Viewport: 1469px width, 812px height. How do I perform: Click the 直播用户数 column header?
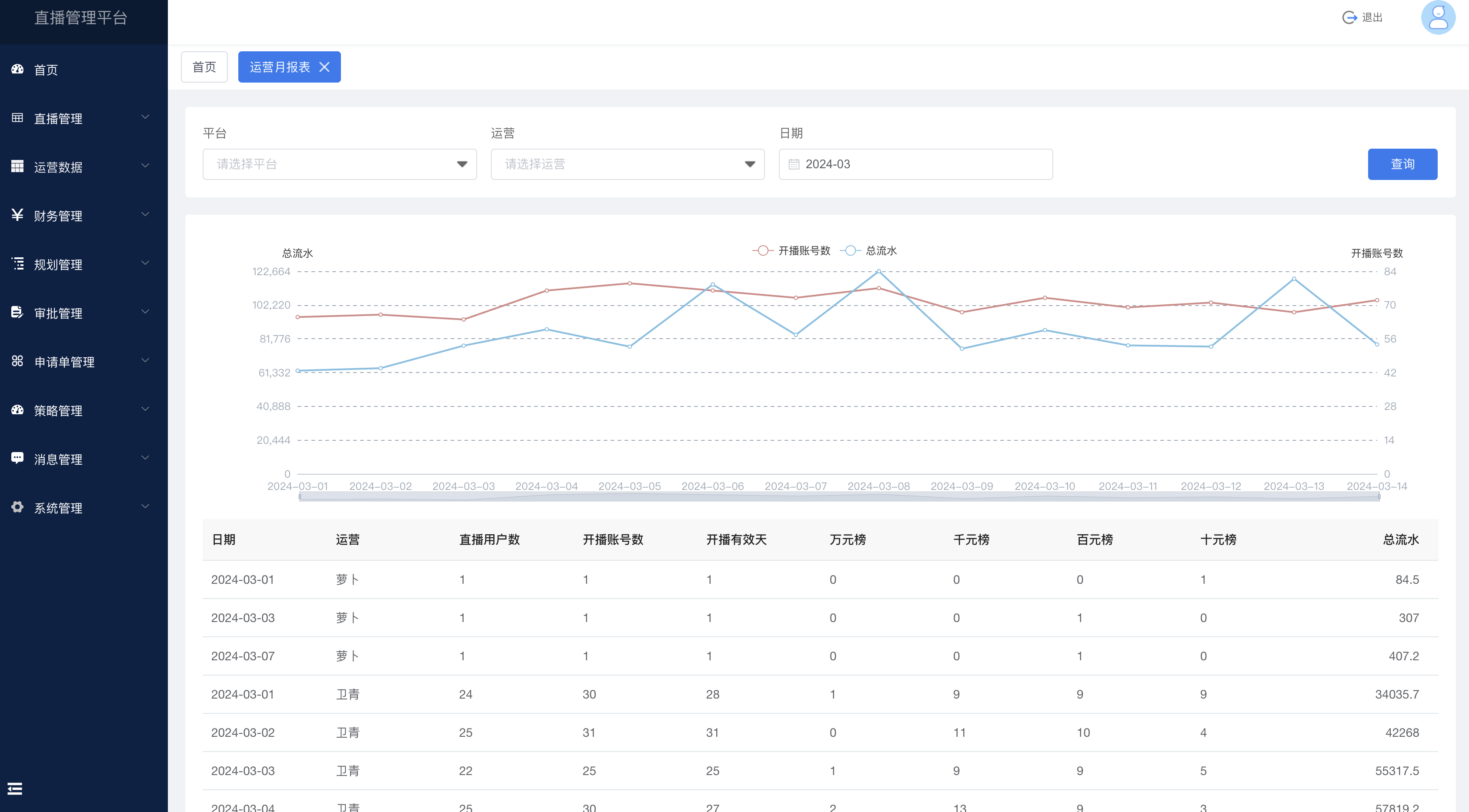click(x=489, y=539)
